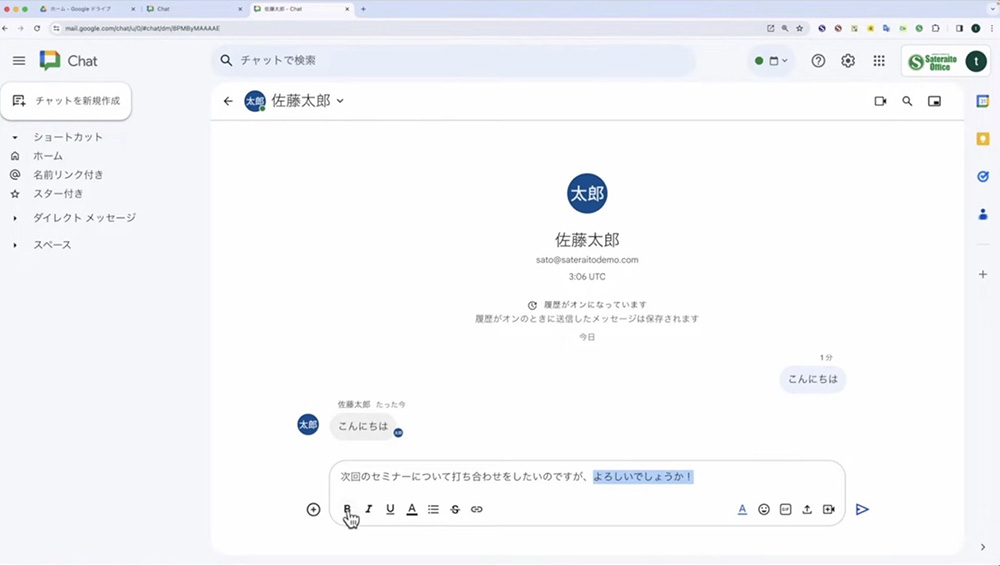The width and height of the screenshot is (1000, 566).
Task: Open the emoji picker
Action: point(764,509)
